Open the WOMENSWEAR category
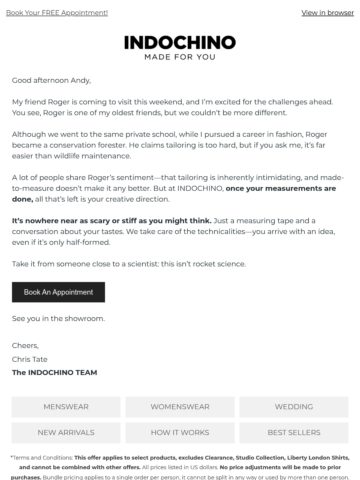 pos(180,407)
